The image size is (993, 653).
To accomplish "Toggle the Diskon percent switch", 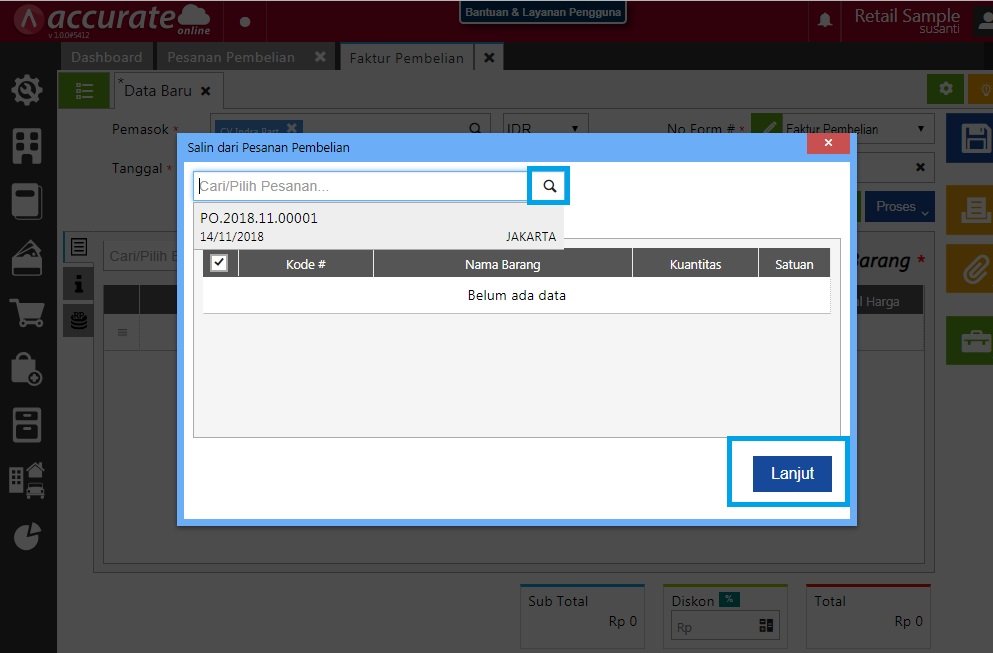I will (731, 599).
